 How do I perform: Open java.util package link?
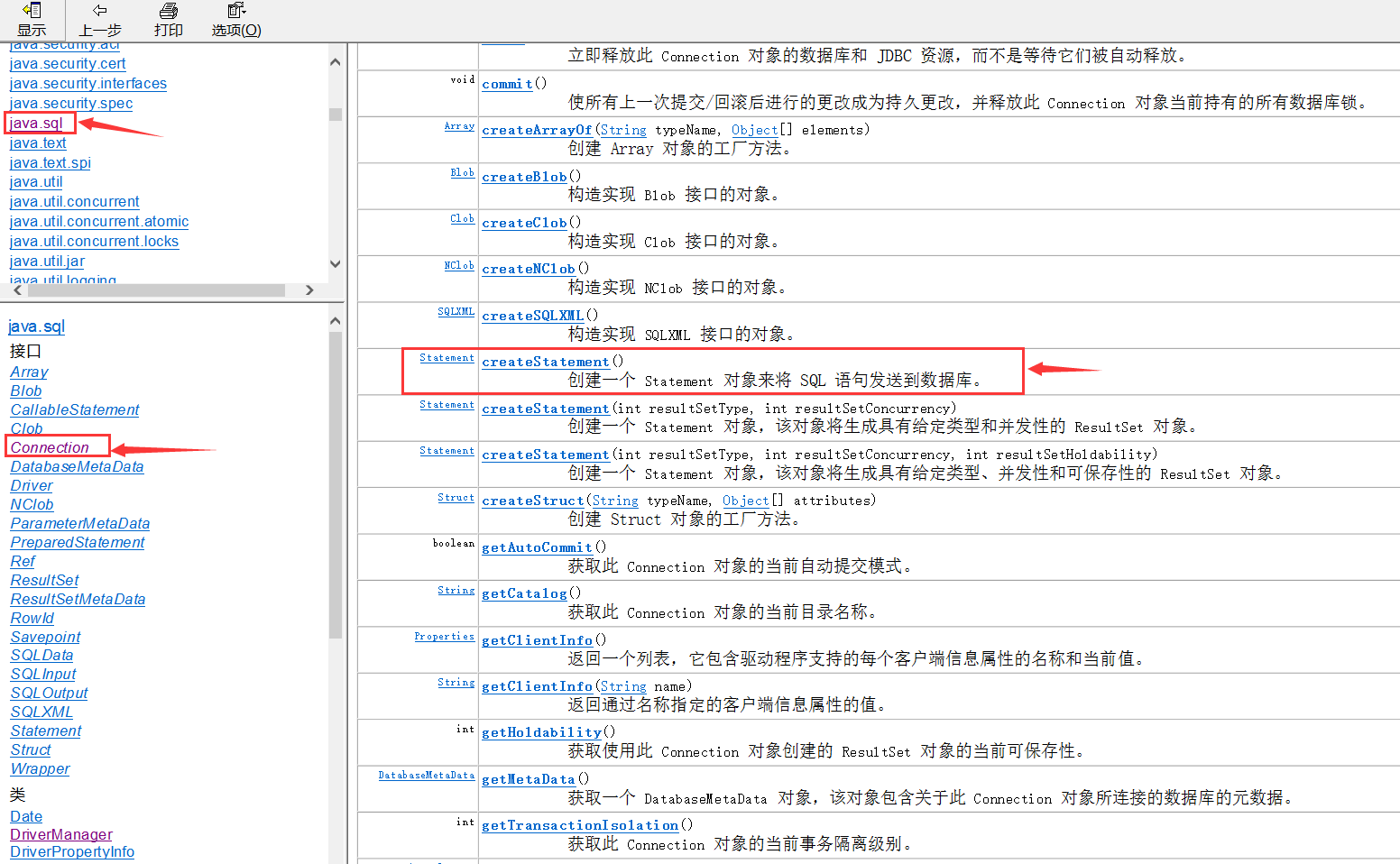[36, 182]
